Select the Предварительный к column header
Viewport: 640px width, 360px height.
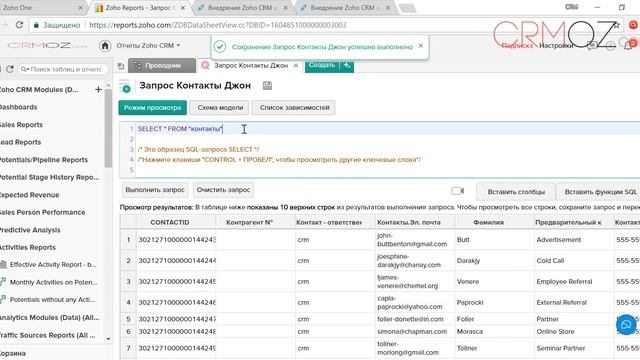tap(573, 222)
